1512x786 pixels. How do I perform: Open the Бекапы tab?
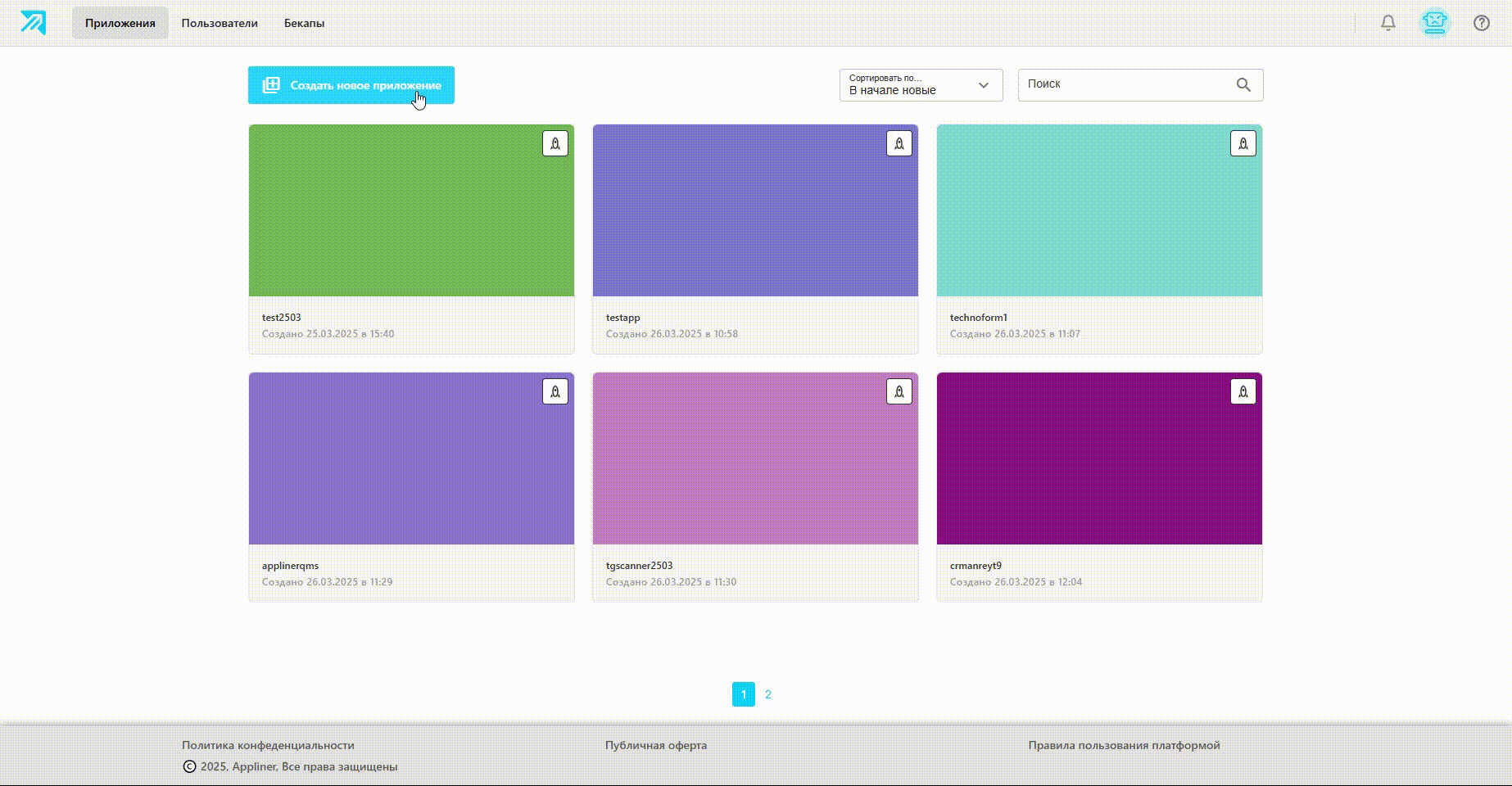304,23
